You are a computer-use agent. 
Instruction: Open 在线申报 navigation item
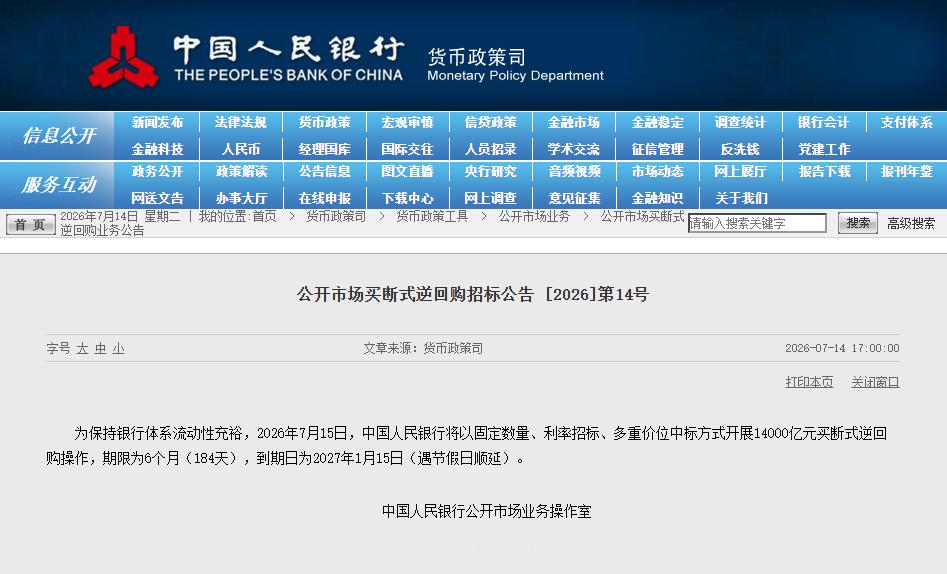(x=324, y=198)
